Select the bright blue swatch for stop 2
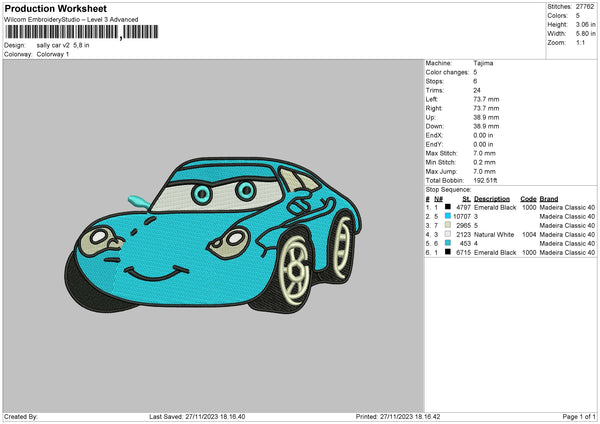This screenshot has width=600, height=424. point(446,216)
